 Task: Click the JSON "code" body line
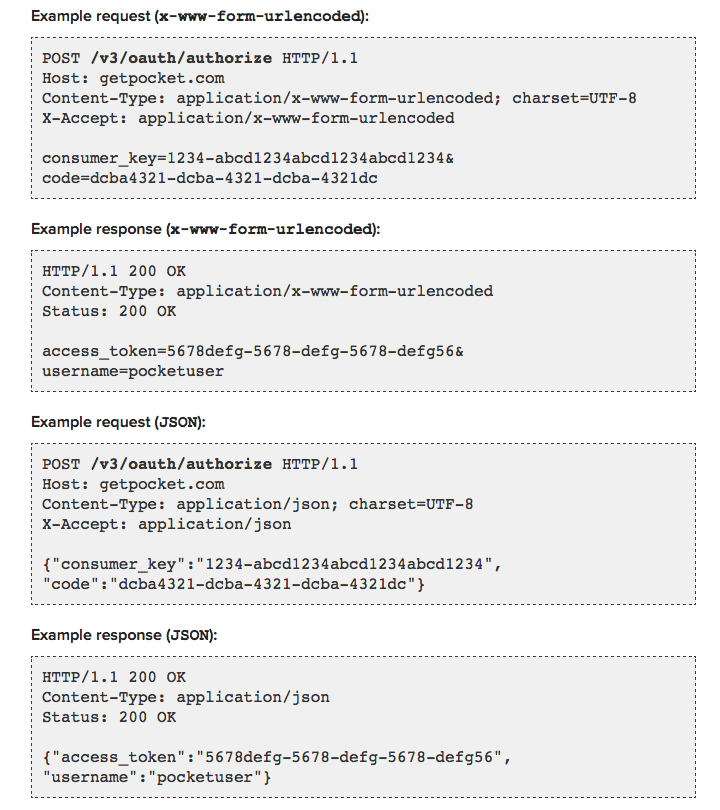point(233,584)
